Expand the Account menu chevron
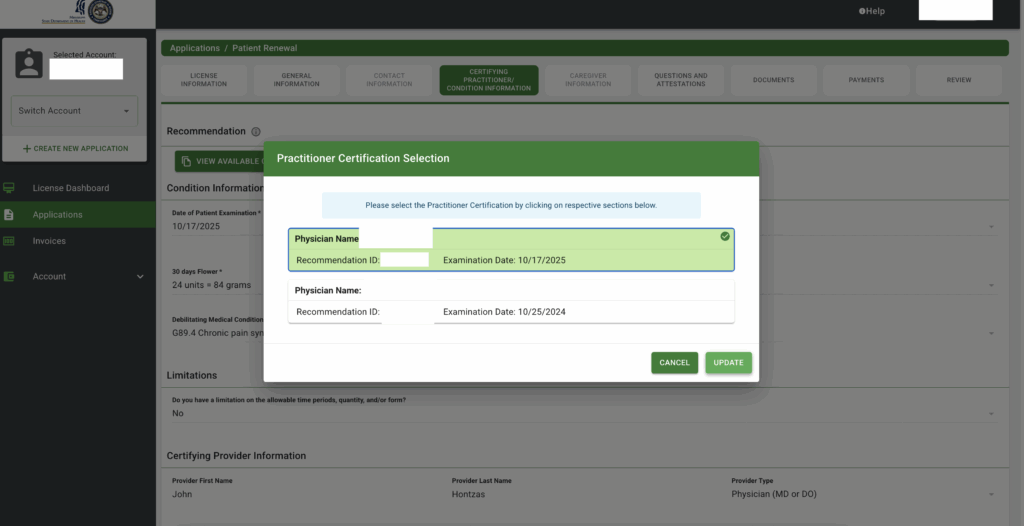The image size is (1024, 526). (140, 277)
